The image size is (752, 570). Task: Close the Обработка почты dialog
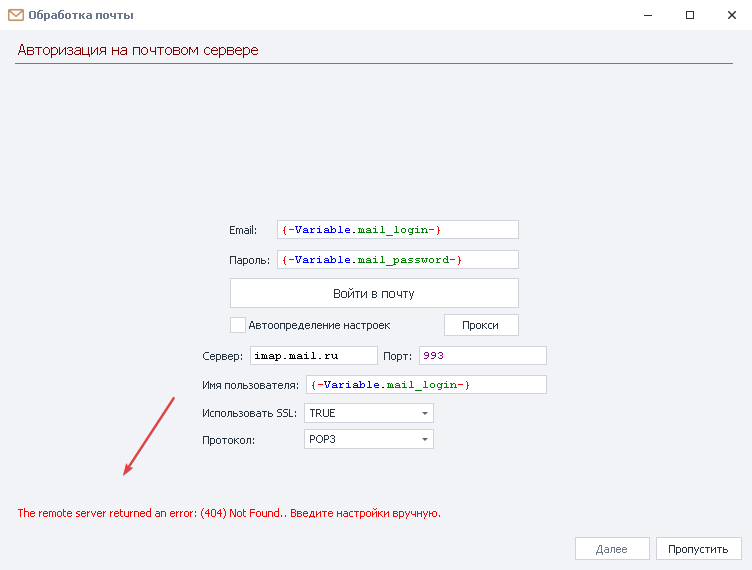[734, 15]
